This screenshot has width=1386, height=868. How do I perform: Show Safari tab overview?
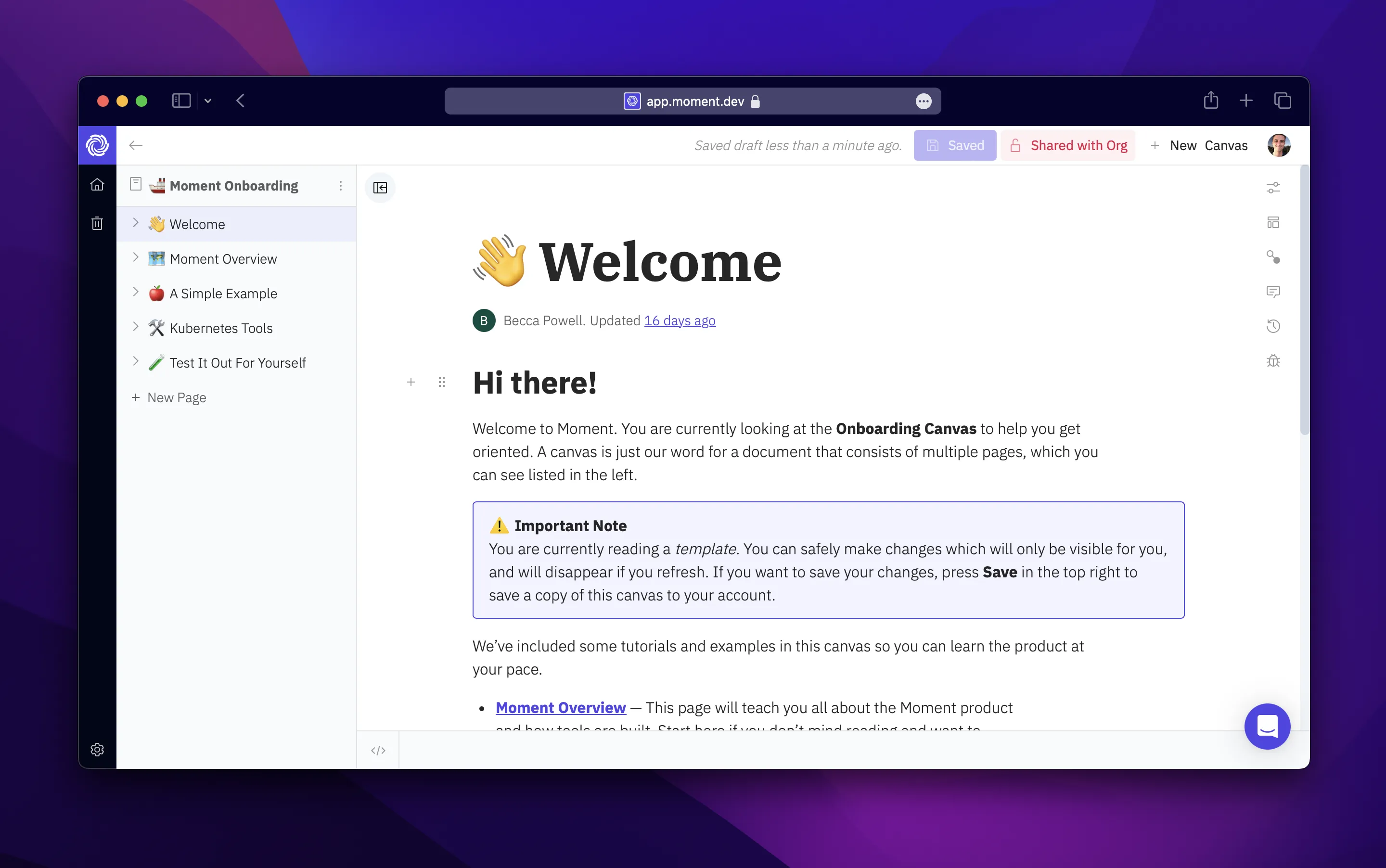(x=1282, y=101)
